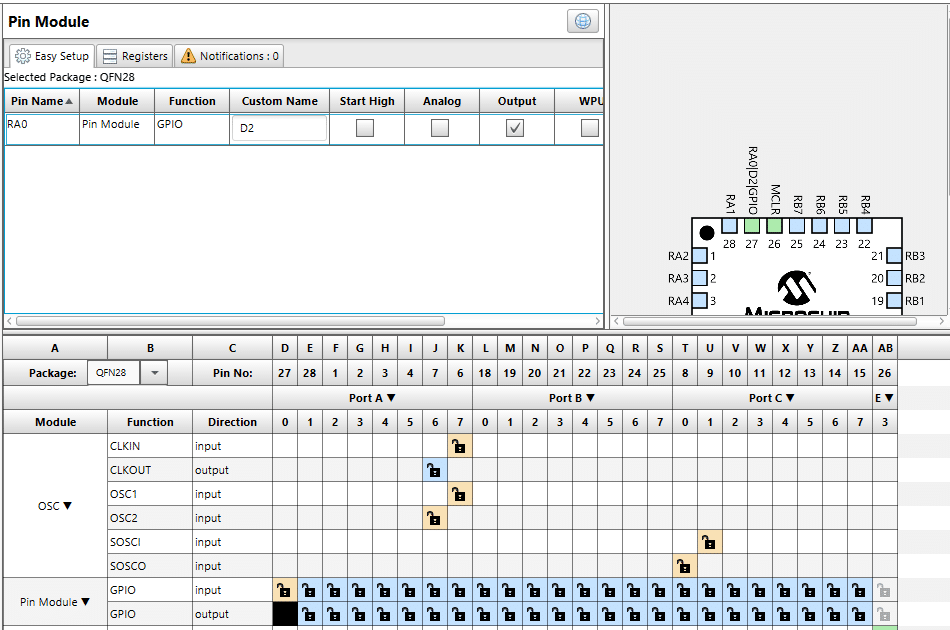The image size is (950, 630).
Task: Toggle the Analog checkbox for RA0
Action: tap(440, 128)
